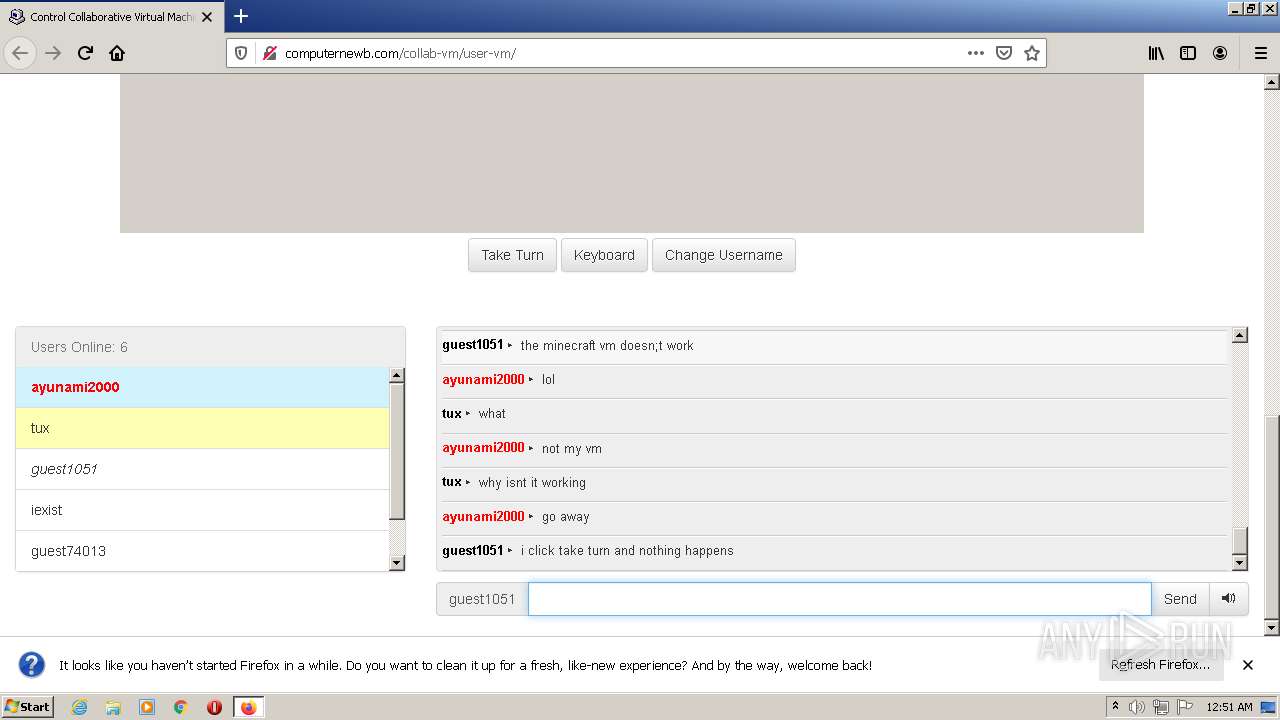The width and height of the screenshot is (1280, 720).
Task: Open the red Opera taskbar icon
Action: (x=214, y=707)
